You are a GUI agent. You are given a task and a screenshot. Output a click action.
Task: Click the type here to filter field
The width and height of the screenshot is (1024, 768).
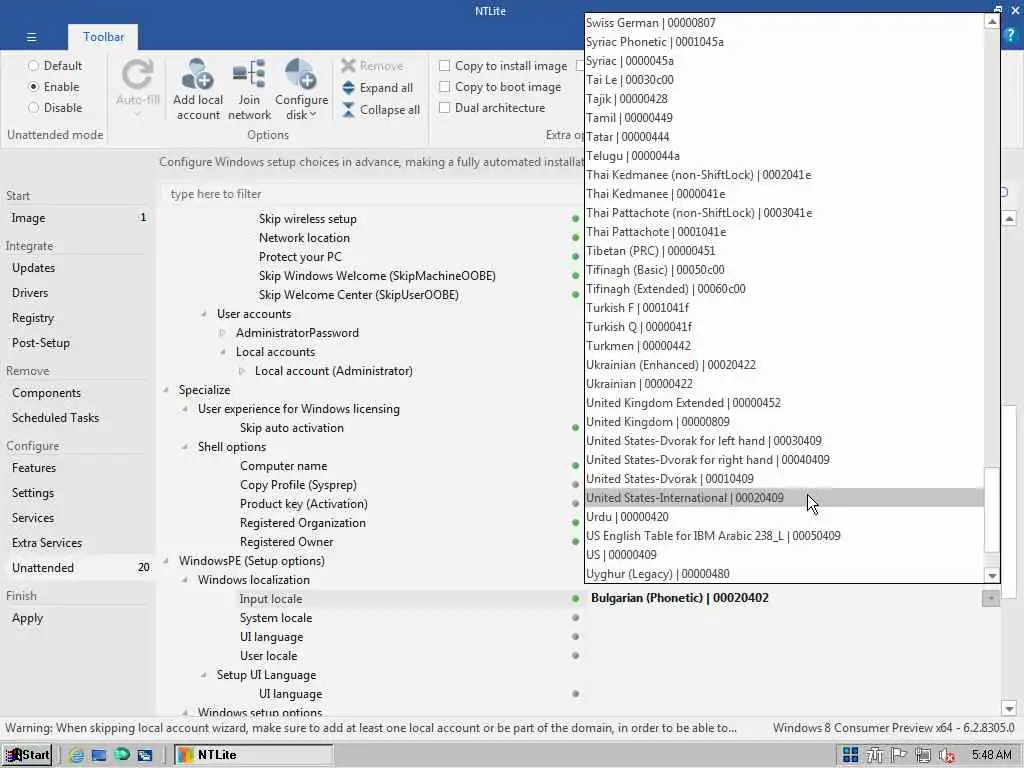tap(371, 194)
